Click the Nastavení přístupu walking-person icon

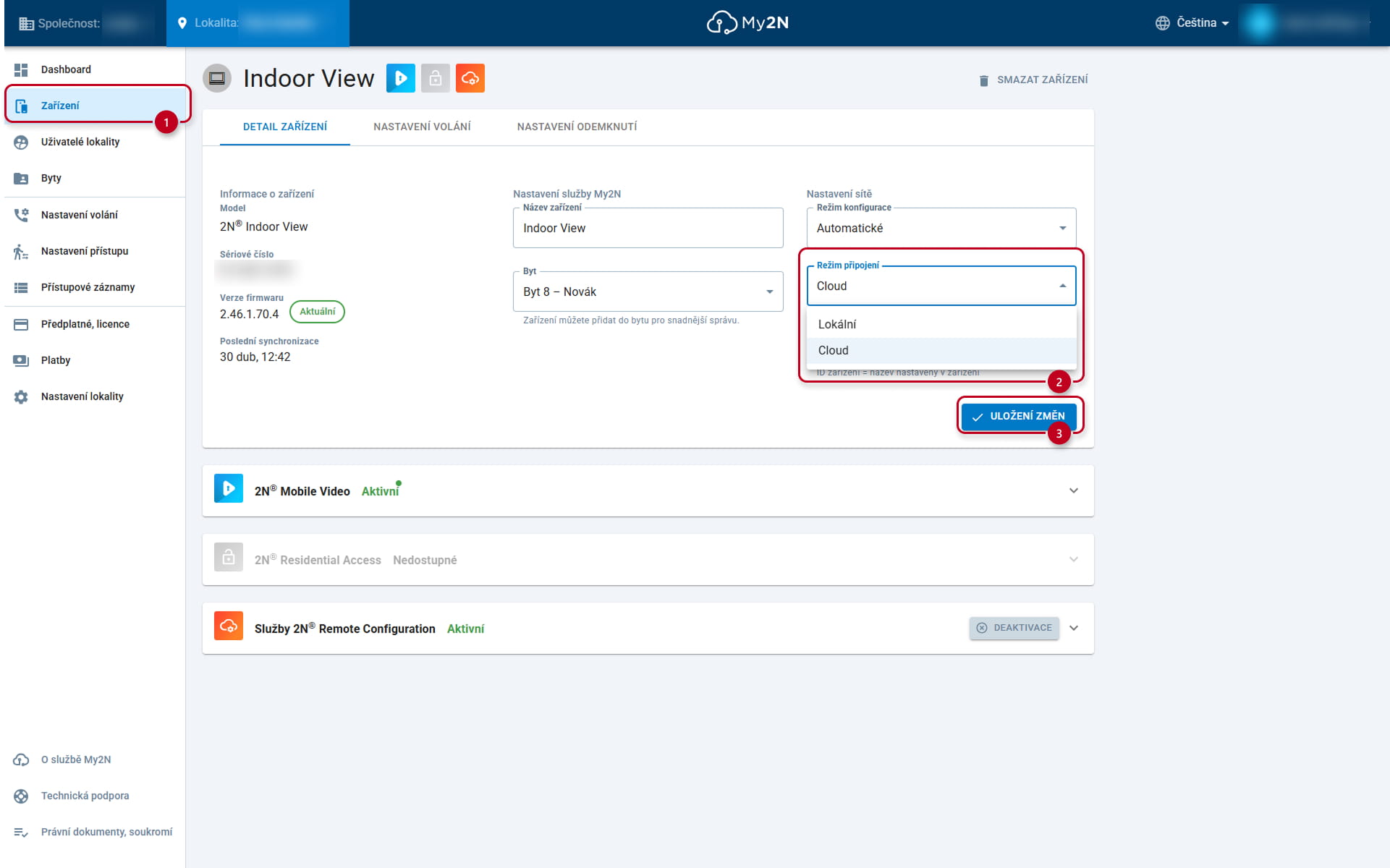click(x=21, y=251)
